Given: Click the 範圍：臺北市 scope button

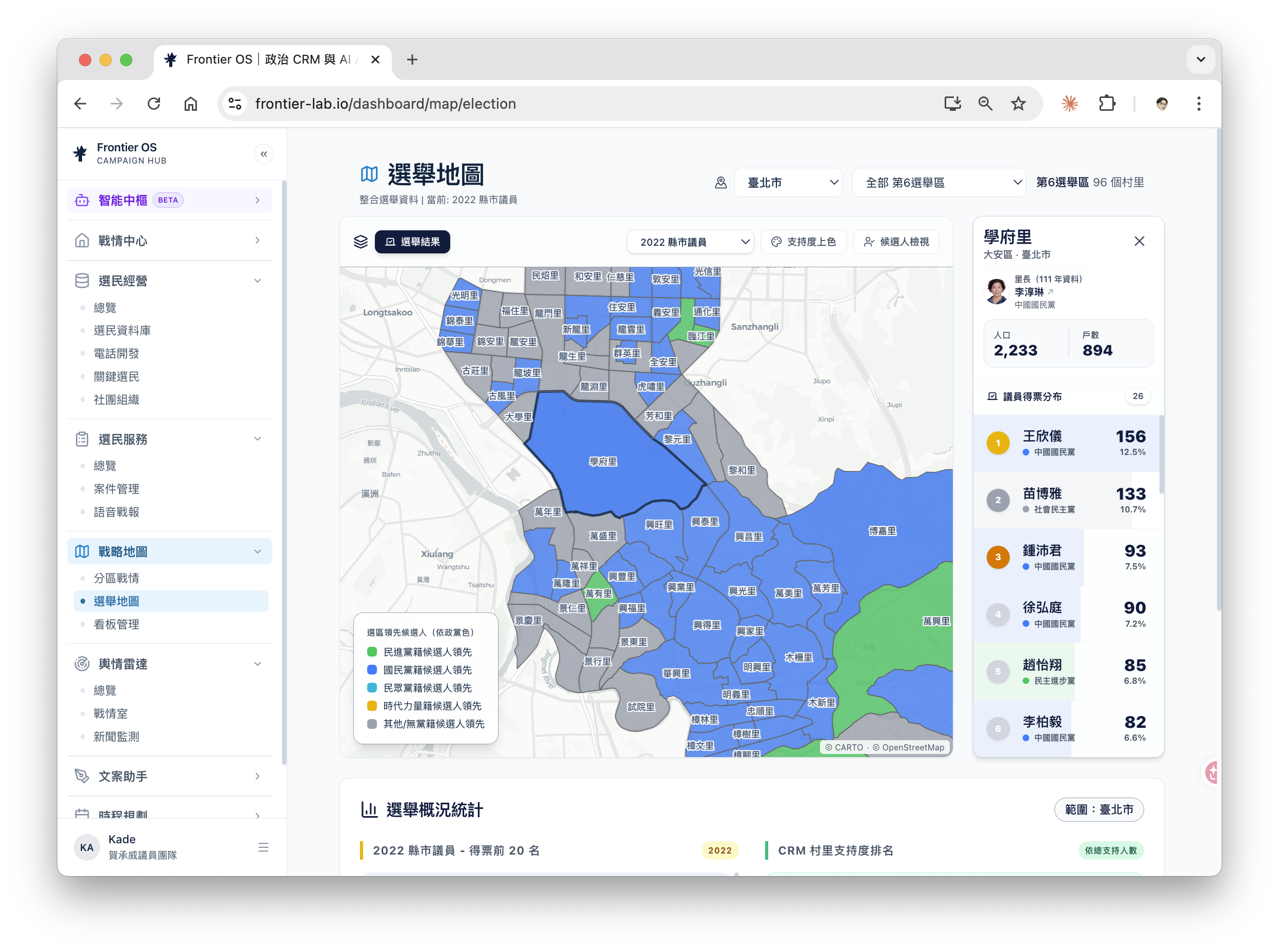Looking at the screenshot, I should (x=1098, y=809).
